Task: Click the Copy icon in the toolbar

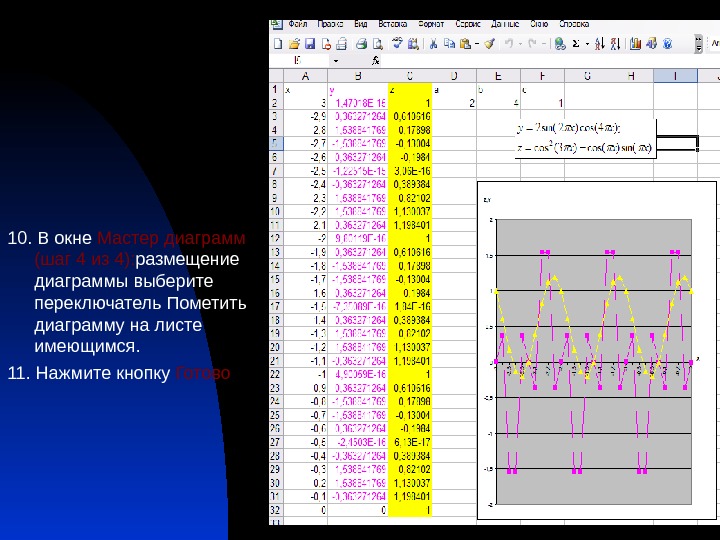Action: pos(449,44)
